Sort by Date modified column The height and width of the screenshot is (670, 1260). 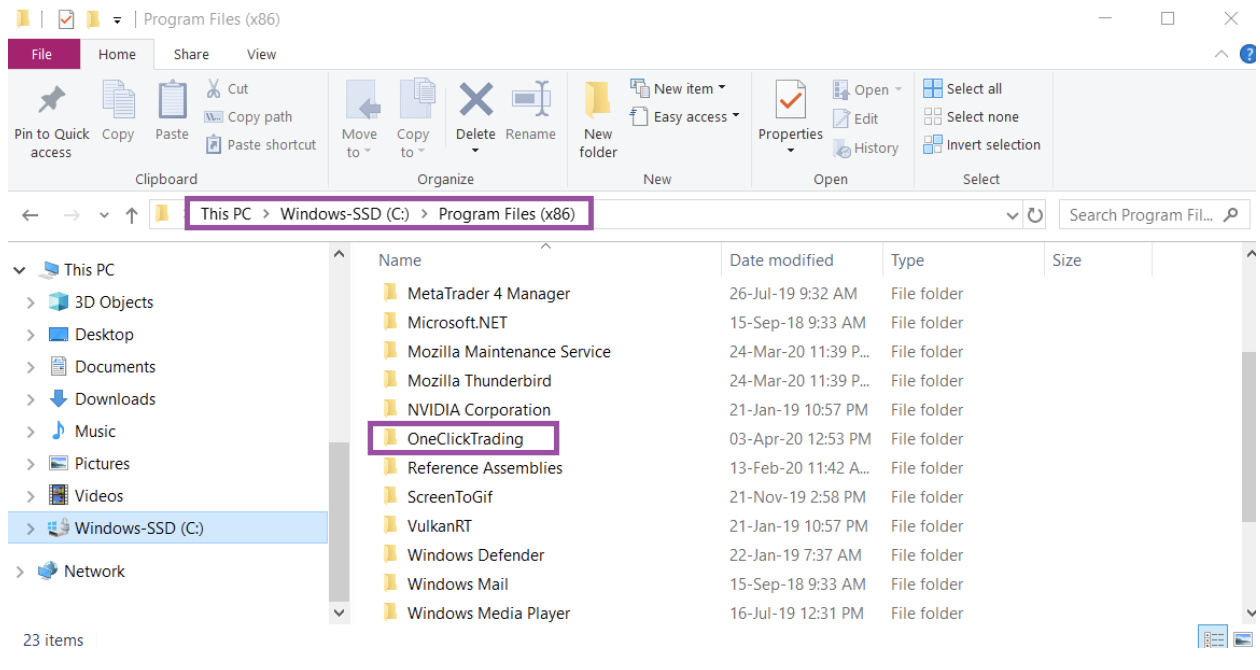(781, 260)
